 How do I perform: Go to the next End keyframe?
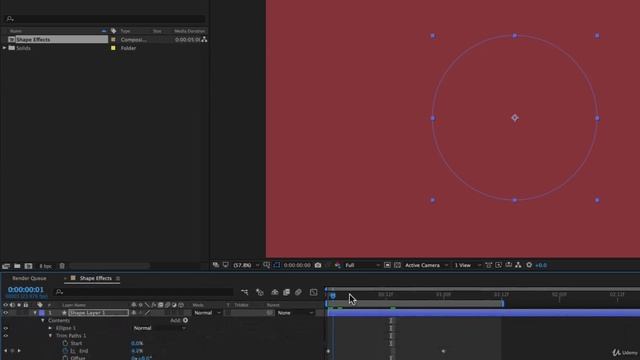click(x=19, y=351)
